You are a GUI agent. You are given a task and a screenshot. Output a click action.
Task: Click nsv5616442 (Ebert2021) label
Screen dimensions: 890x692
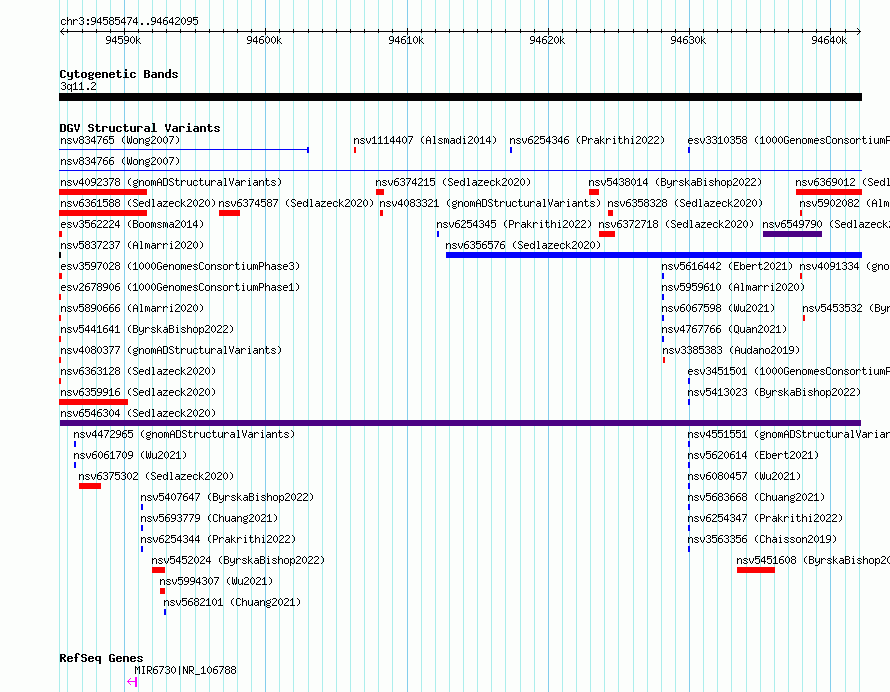pyautogui.click(x=727, y=266)
